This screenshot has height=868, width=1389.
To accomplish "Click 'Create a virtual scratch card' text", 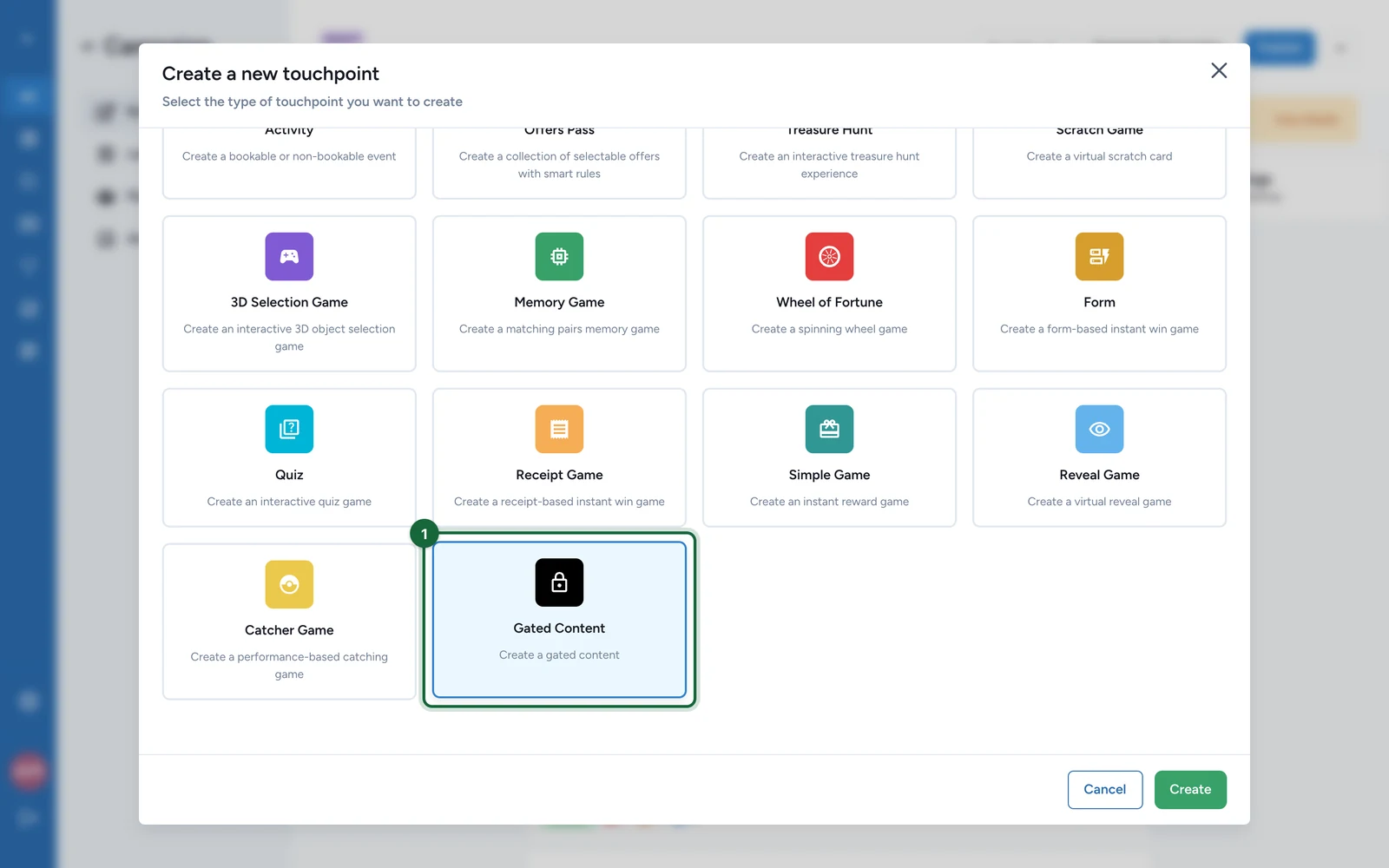I will click(1099, 156).
